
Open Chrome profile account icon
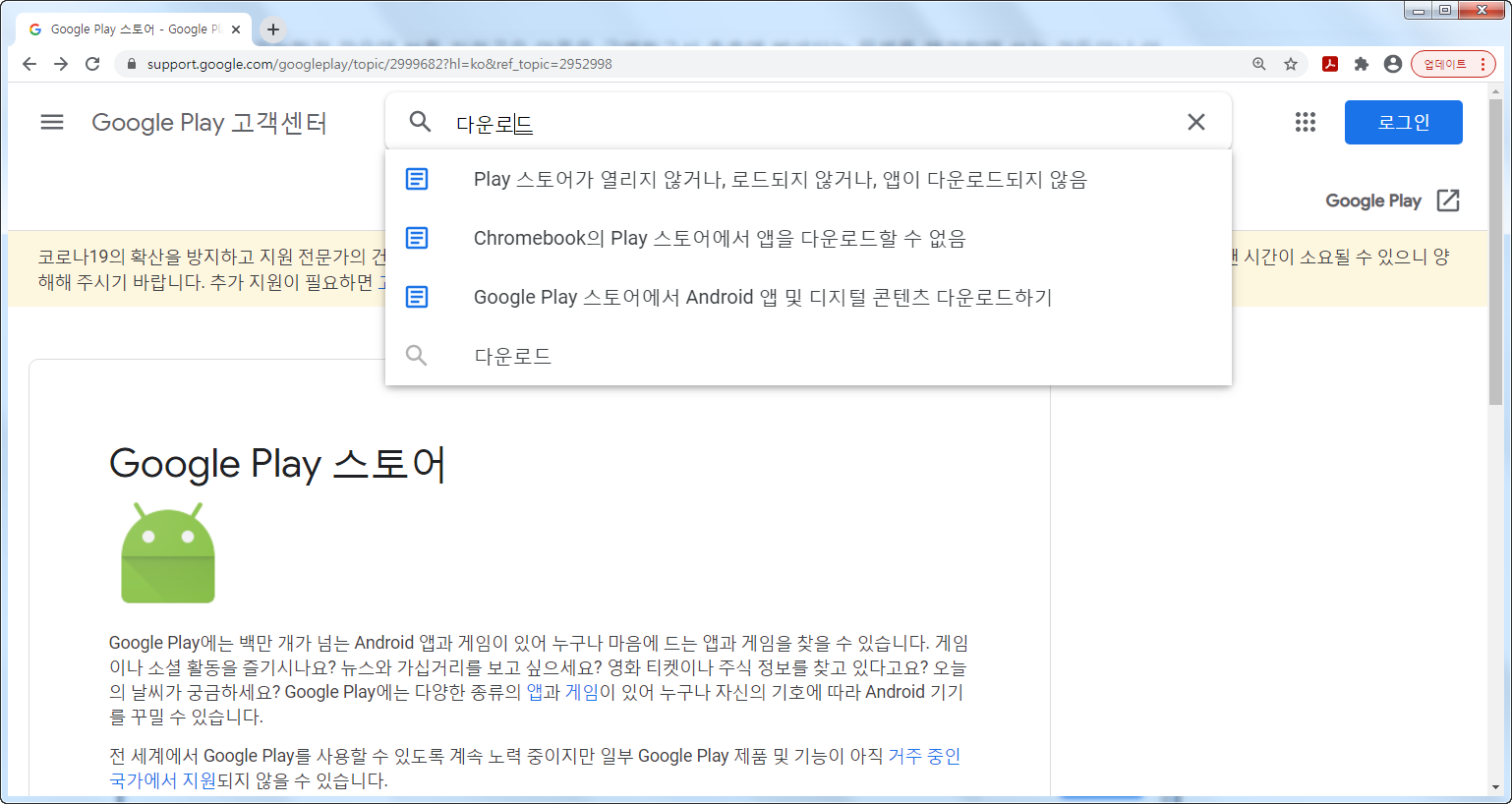point(1393,64)
